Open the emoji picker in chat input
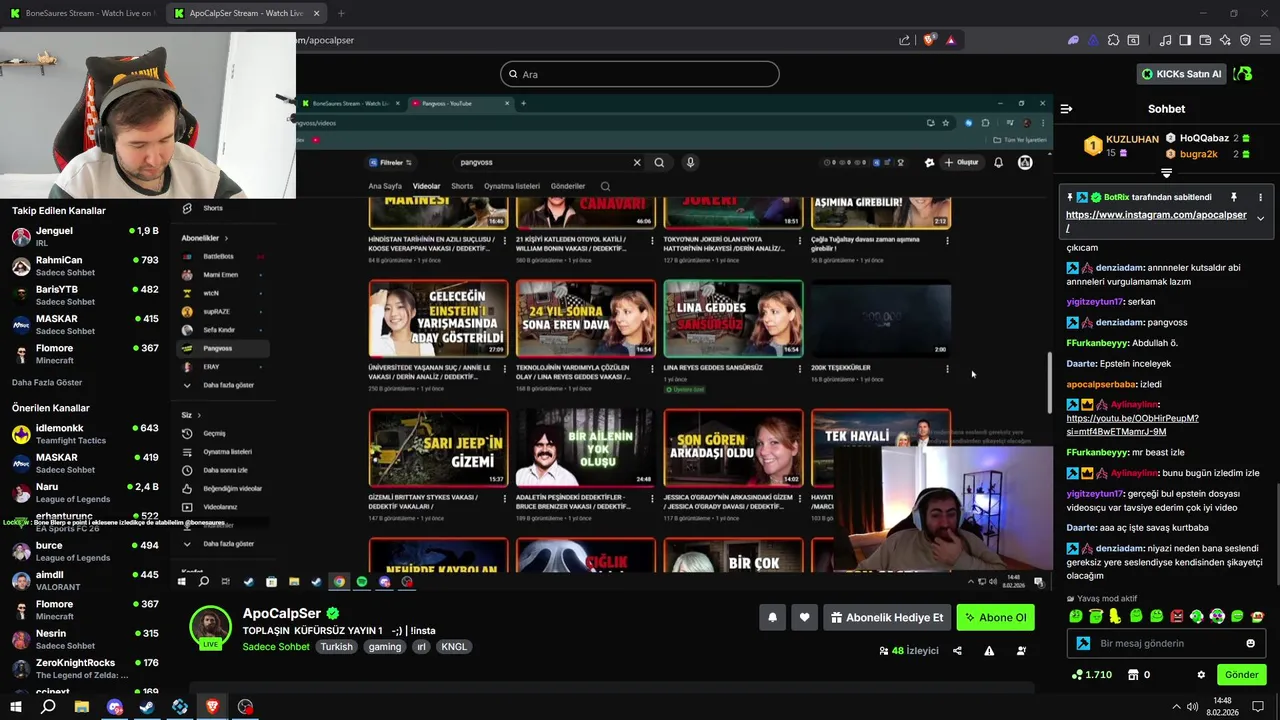This screenshot has width=1280, height=720. pyautogui.click(x=1250, y=643)
